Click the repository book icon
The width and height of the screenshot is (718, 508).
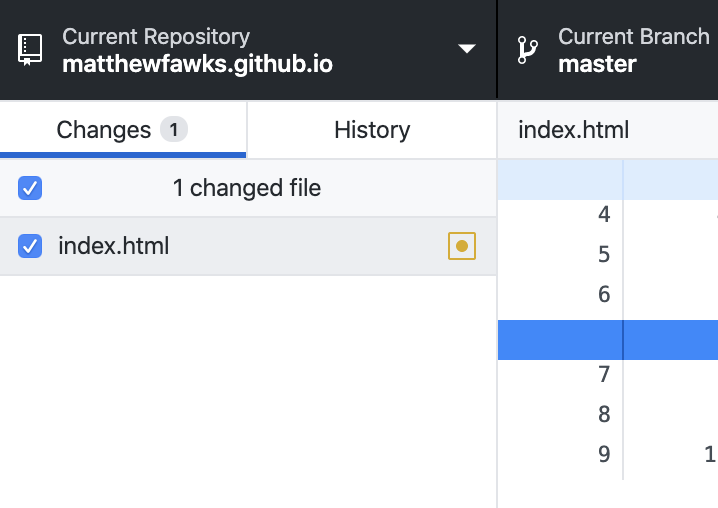(30, 49)
